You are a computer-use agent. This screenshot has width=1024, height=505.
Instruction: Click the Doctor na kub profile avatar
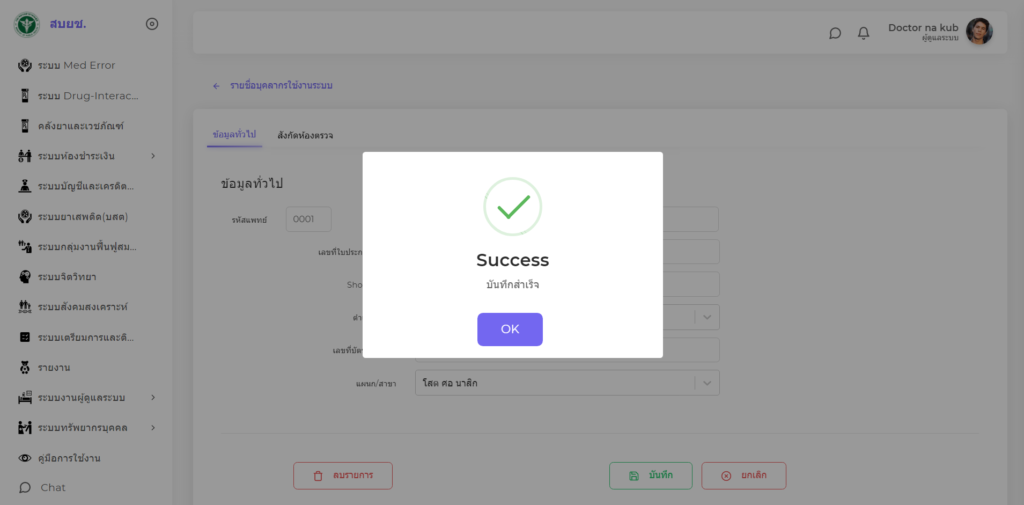pyautogui.click(x=979, y=32)
